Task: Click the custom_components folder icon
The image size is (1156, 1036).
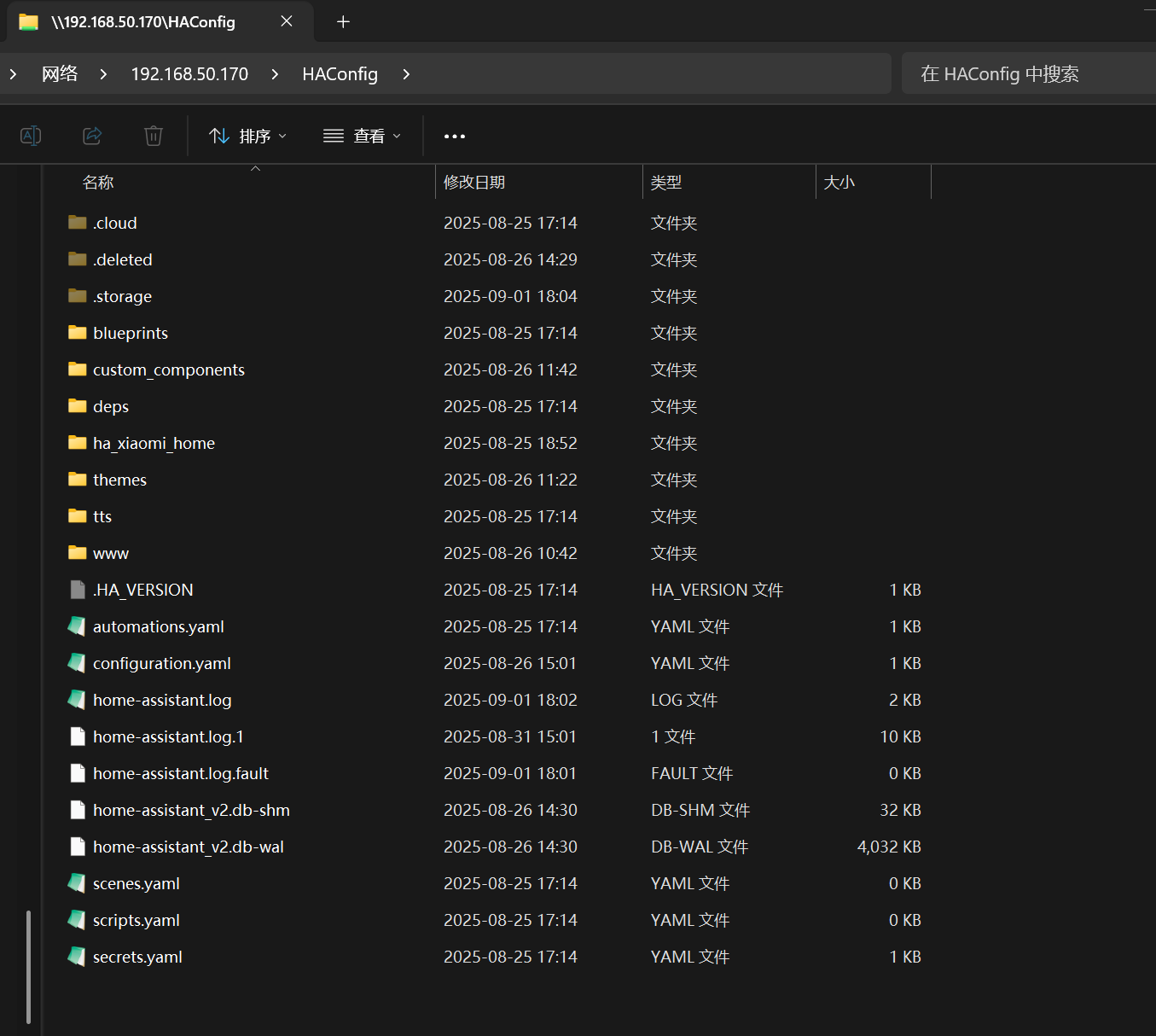Action: point(77,370)
